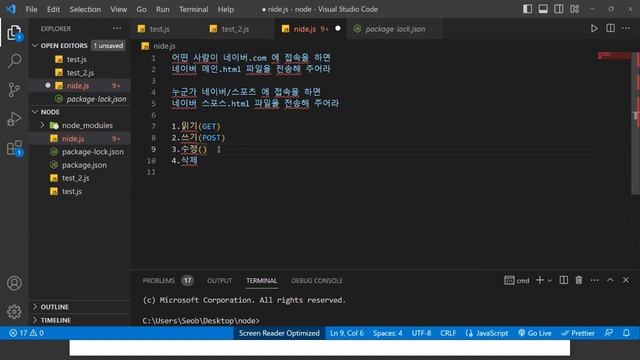Open the View menu

(x=118, y=9)
